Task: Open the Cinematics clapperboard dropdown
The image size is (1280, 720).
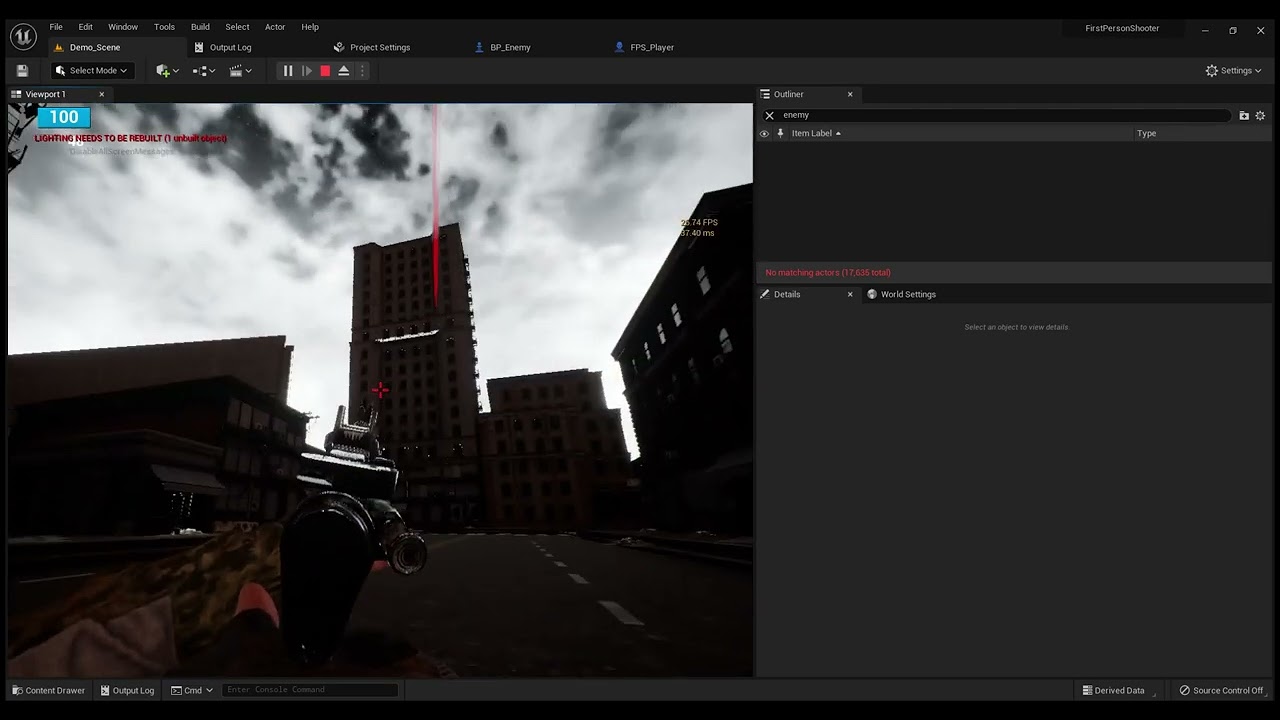Action: (240, 71)
